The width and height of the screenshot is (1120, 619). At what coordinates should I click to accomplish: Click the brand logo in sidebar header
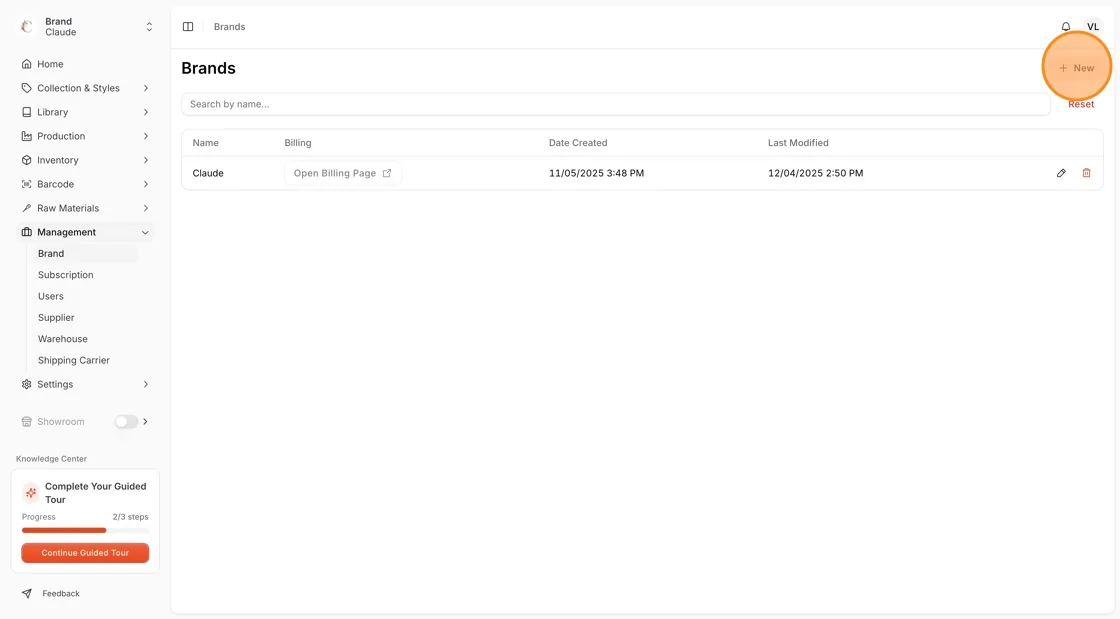click(27, 26)
